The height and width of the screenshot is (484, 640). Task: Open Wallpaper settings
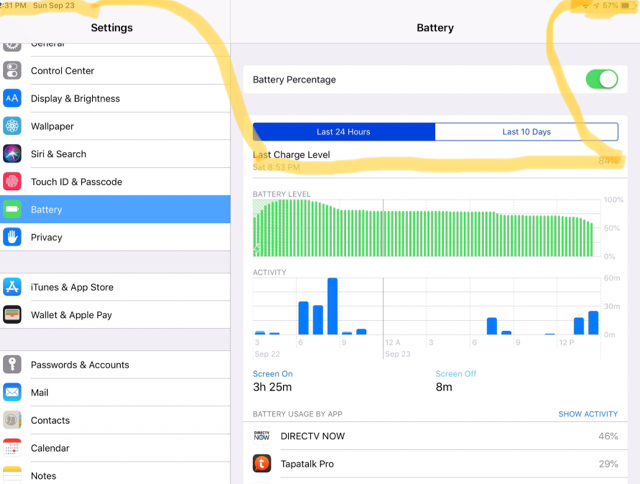click(115, 126)
